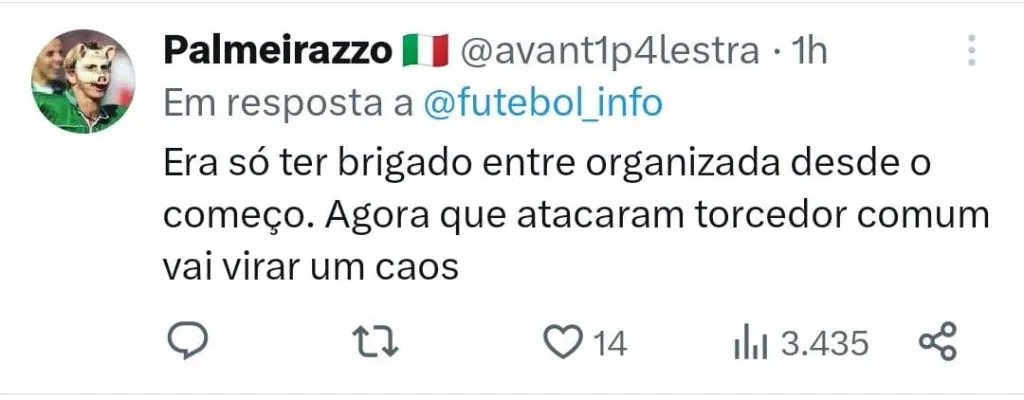Open the @futebol_info mention link
The image size is (1024, 400).
click(x=543, y=103)
